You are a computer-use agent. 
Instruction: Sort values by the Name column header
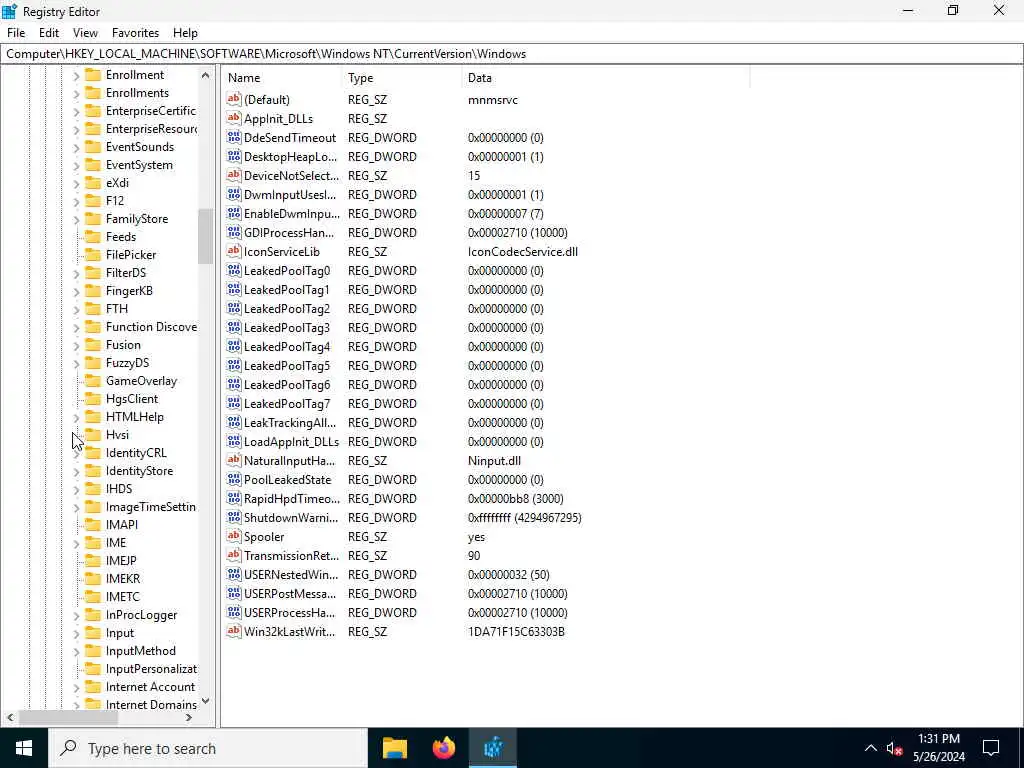[x=282, y=78]
